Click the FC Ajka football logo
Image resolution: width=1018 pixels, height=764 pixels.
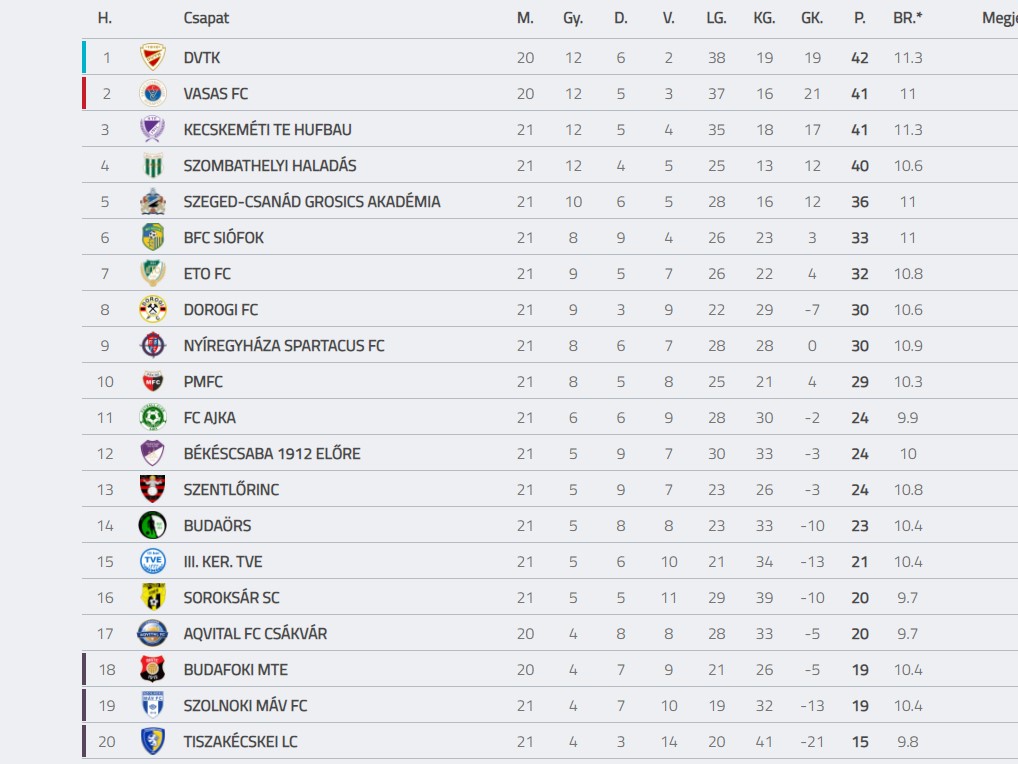pyautogui.click(x=153, y=417)
